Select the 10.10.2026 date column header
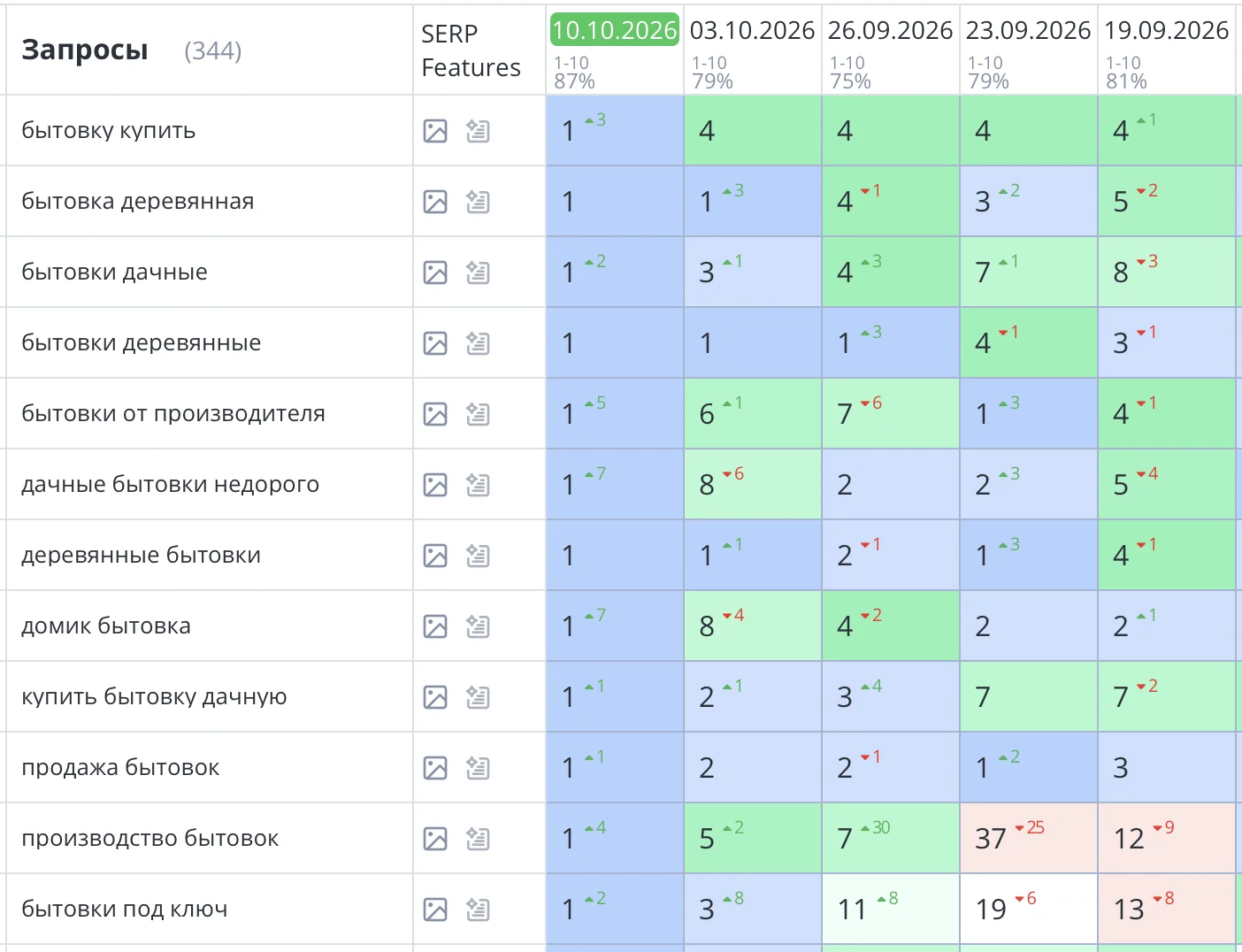 (x=615, y=30)
